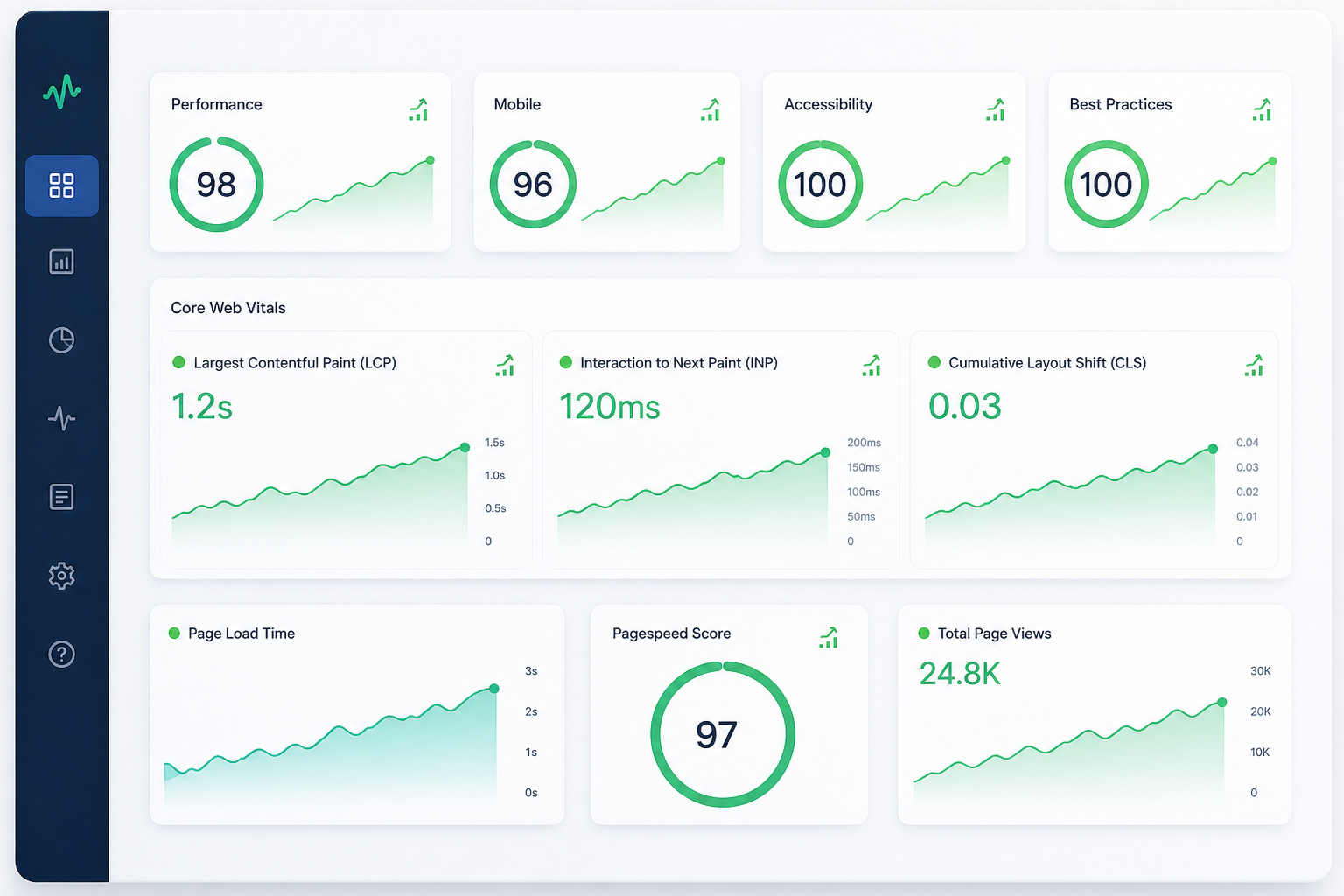
Task: Click trend icon on LCP card
Action: [505, 366]
